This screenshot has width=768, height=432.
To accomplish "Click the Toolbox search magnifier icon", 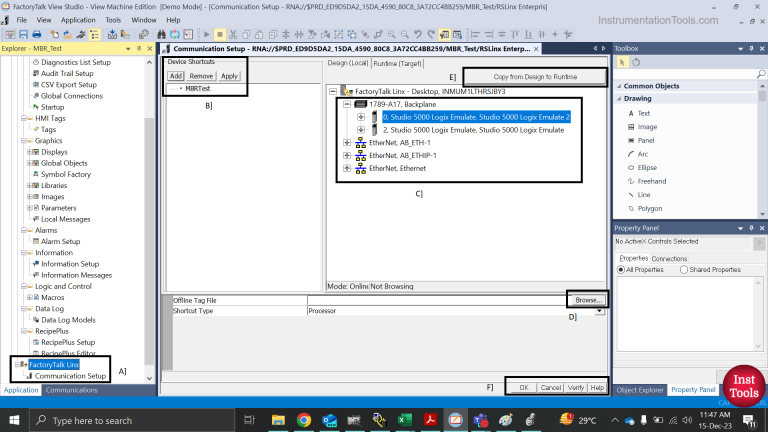I will click(761, 73).
